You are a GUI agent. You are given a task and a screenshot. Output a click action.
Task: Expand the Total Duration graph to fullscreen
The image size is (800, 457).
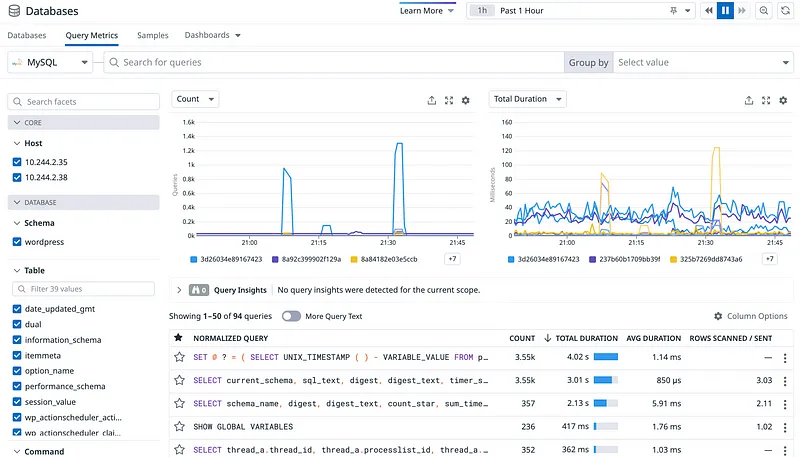[765, 100]
